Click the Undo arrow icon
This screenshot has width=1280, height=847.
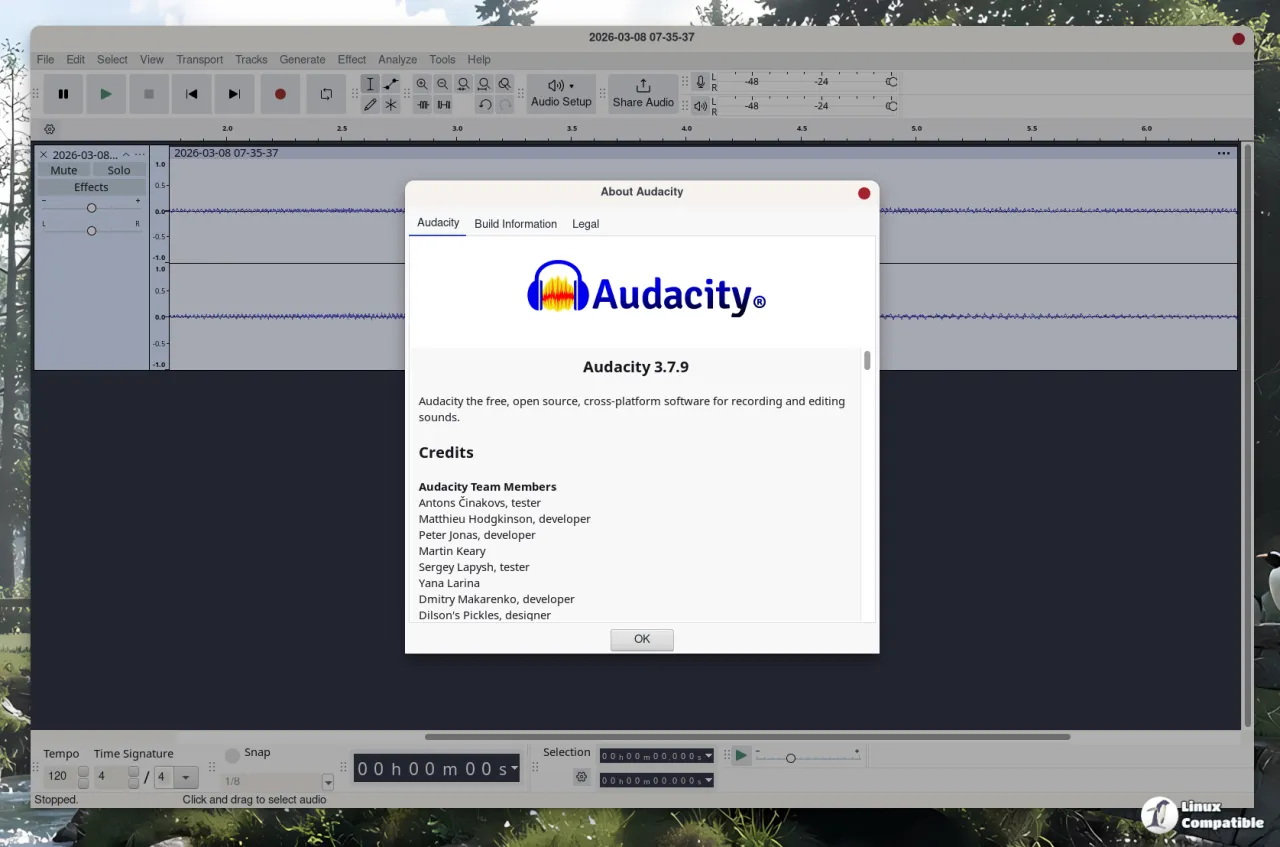pyautogui.click(x=485, y=104)
